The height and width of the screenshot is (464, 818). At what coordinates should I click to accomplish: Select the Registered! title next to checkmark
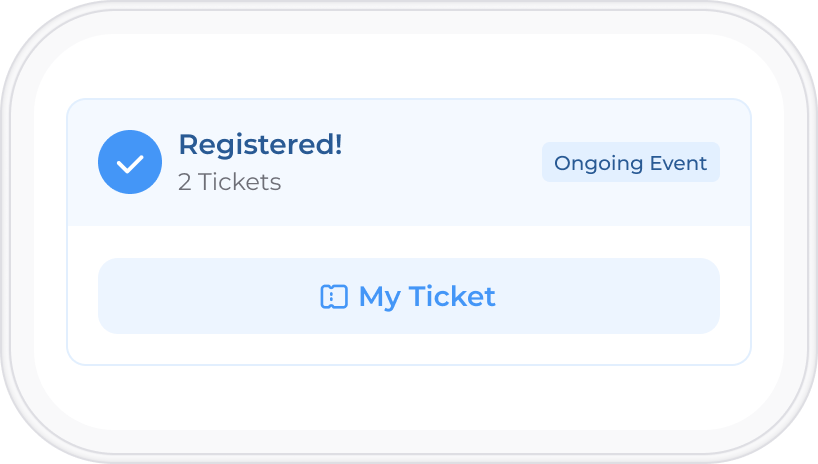[x=260, y=145]
